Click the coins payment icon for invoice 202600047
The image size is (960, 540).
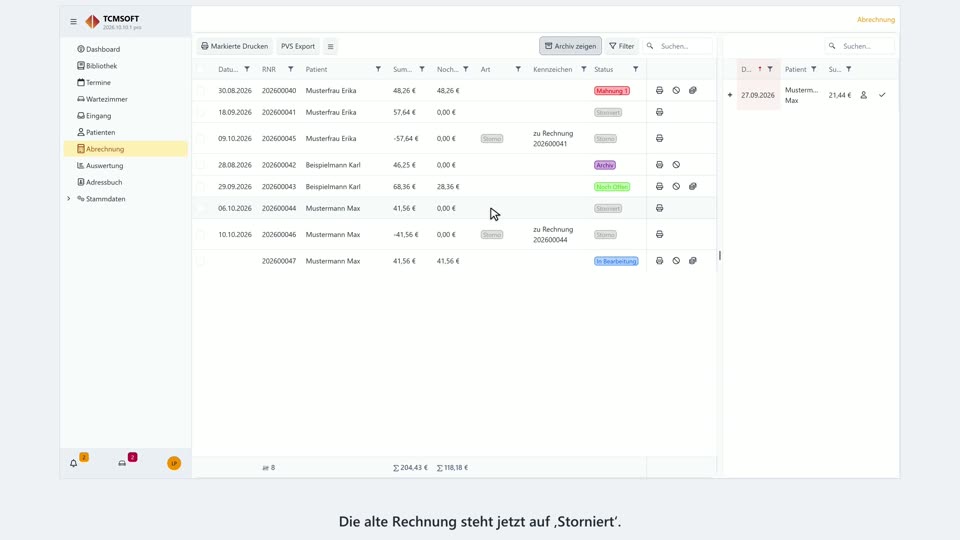click(x=692, y=261)
